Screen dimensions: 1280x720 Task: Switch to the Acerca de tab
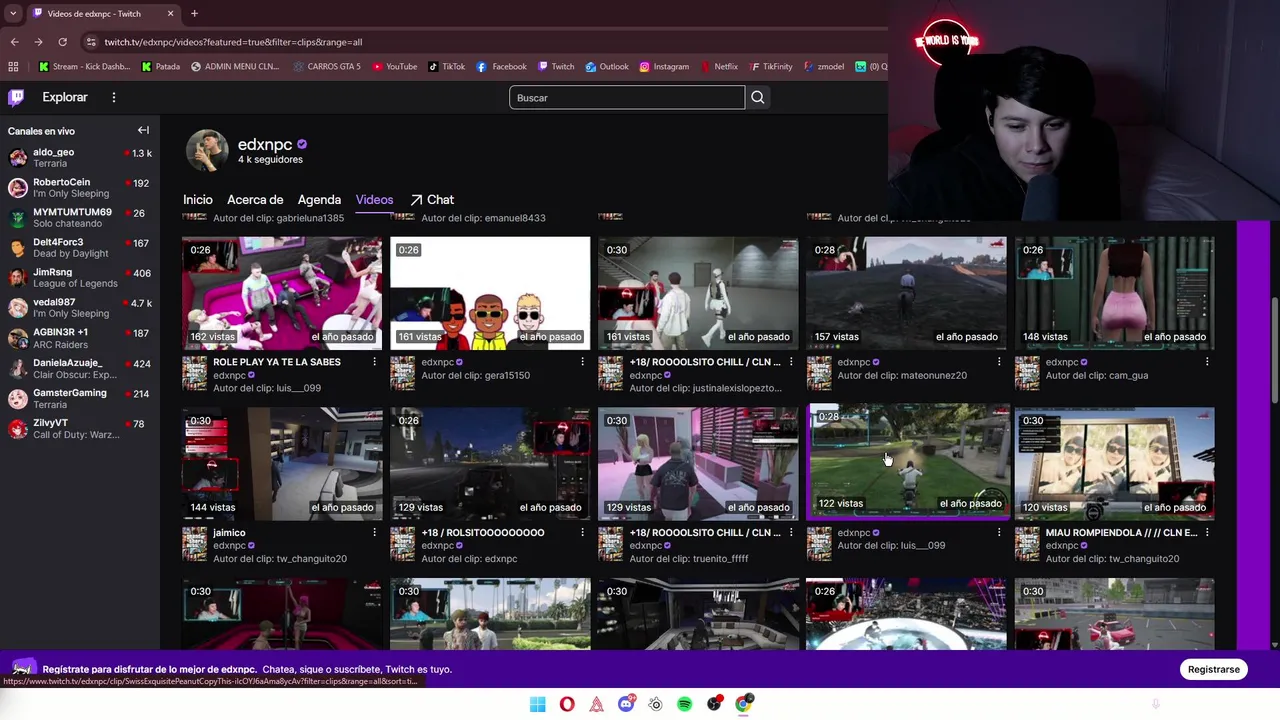pyautogui.click(x=255, y=200)
